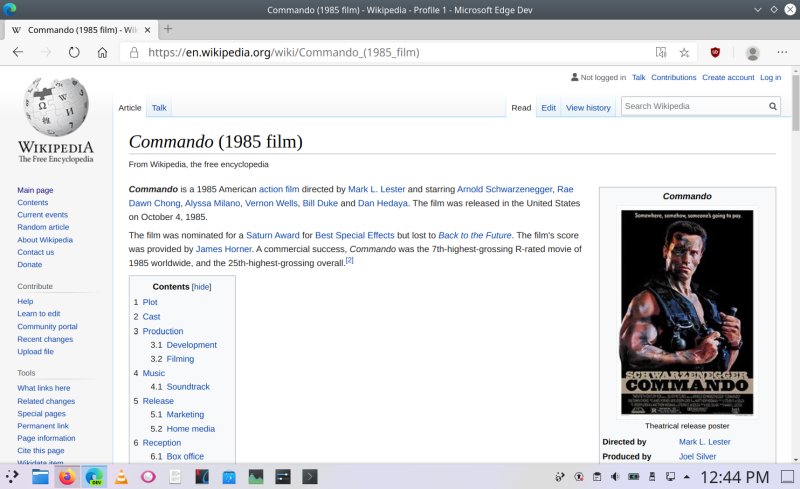Open the KDE application launcher
This screenshot has width=800, height=489.
pyautogui.click(x=11, y=477)
